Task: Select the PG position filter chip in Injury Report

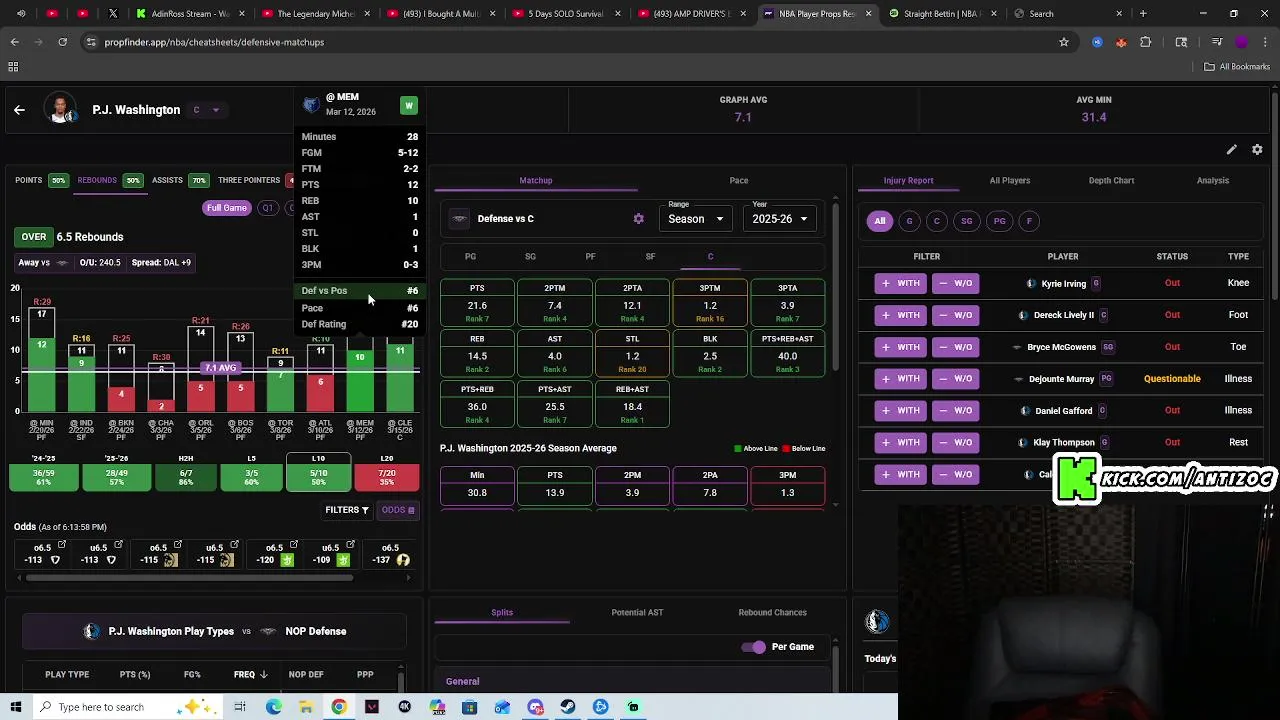Action: (x=999, y=221)
